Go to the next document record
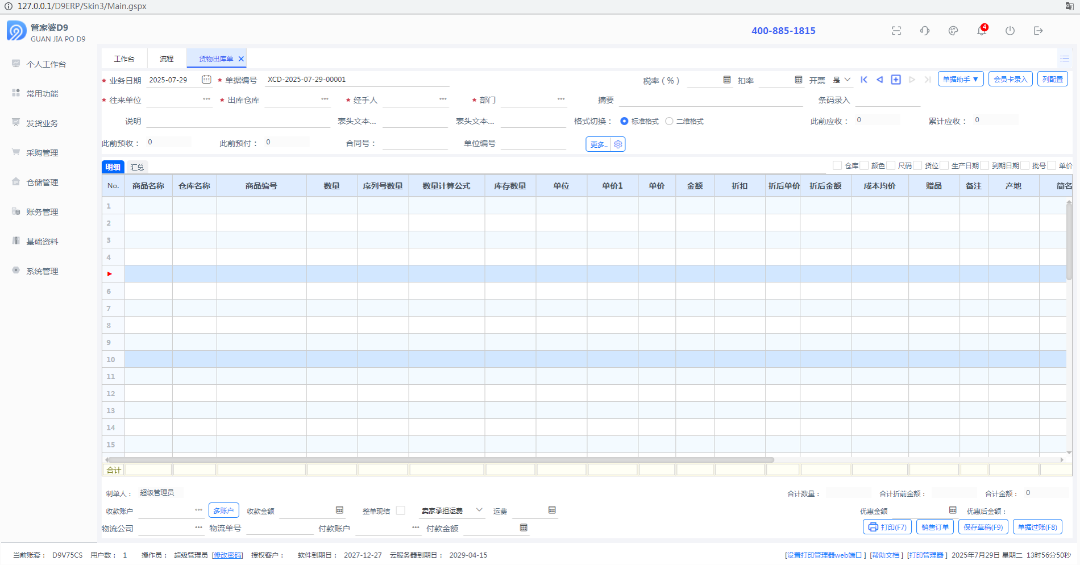1080x565 pixels. tap(912, 80)
